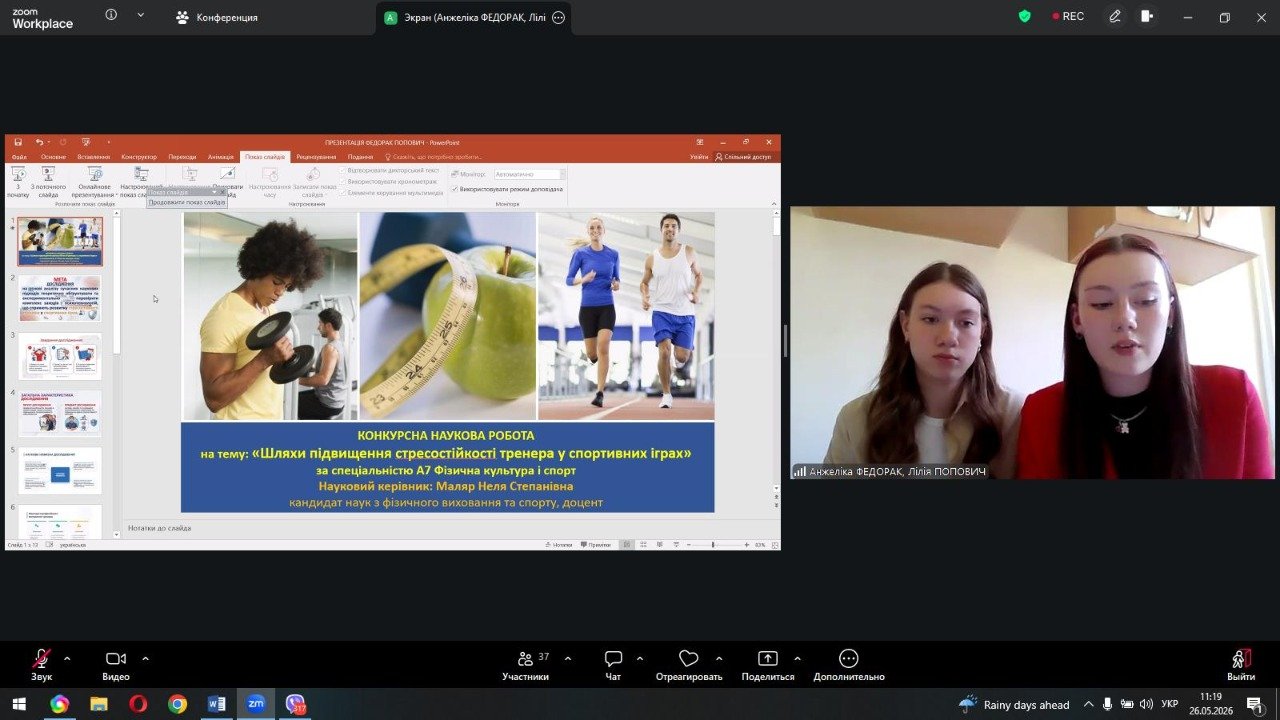Open the Файл tab in PowerPoint
Image resolution: width=1280 pixels, height=720 pixels.
click(19, 157)
